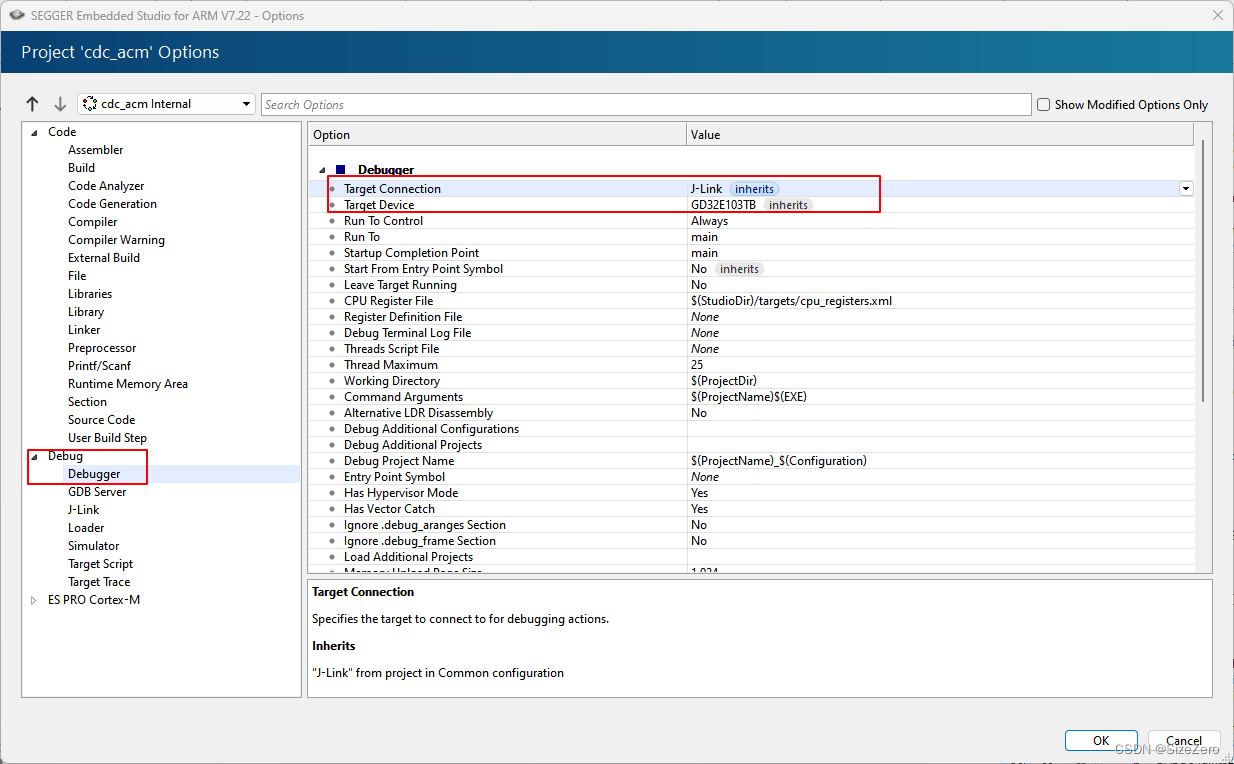Open J-Link page in the Debug tree
Screen dimensions: 1234x764
pyautogui.click(x=84, y=510)
